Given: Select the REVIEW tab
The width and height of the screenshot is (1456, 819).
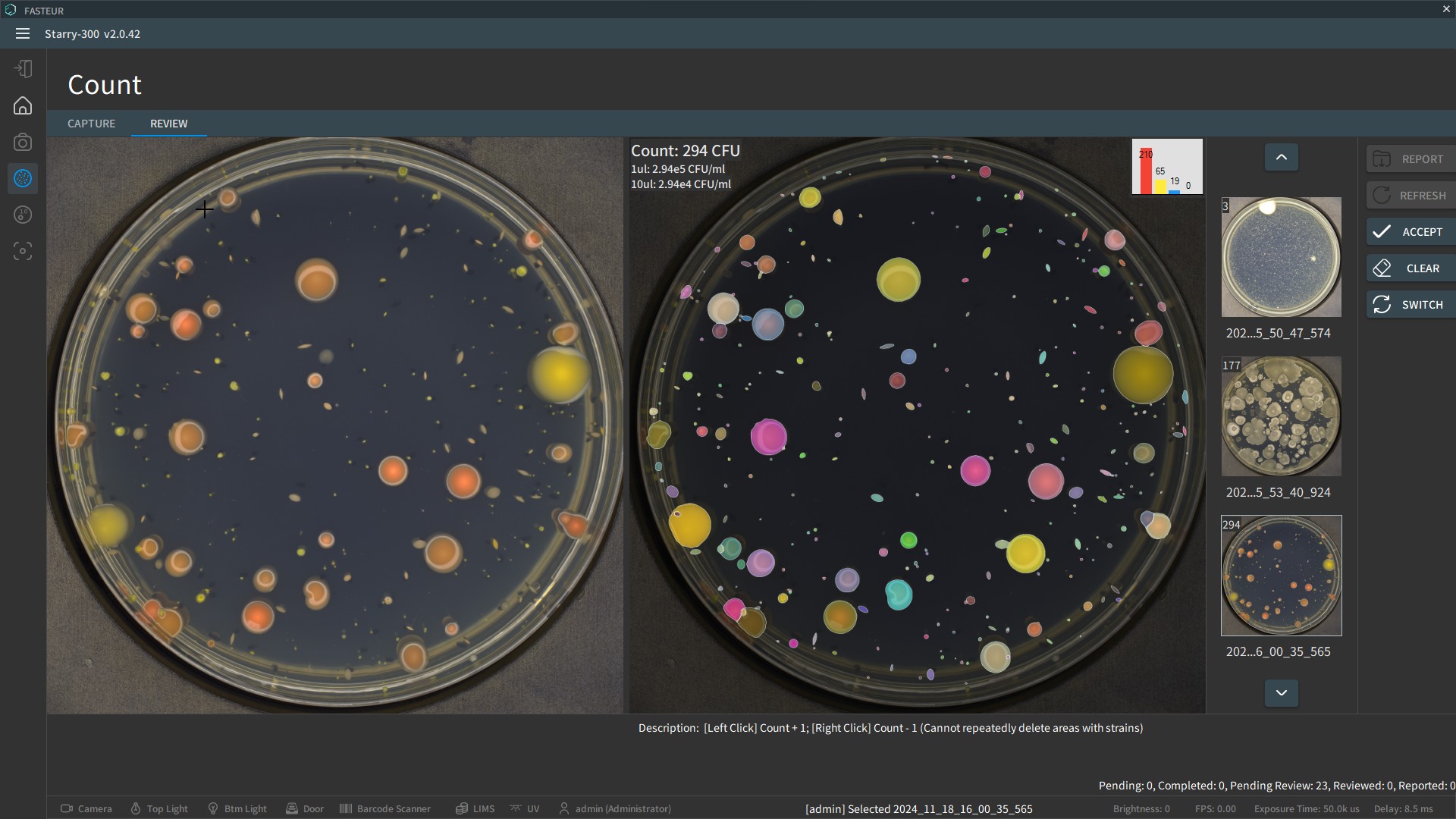Looking at the screenshot, I should 168,124.
